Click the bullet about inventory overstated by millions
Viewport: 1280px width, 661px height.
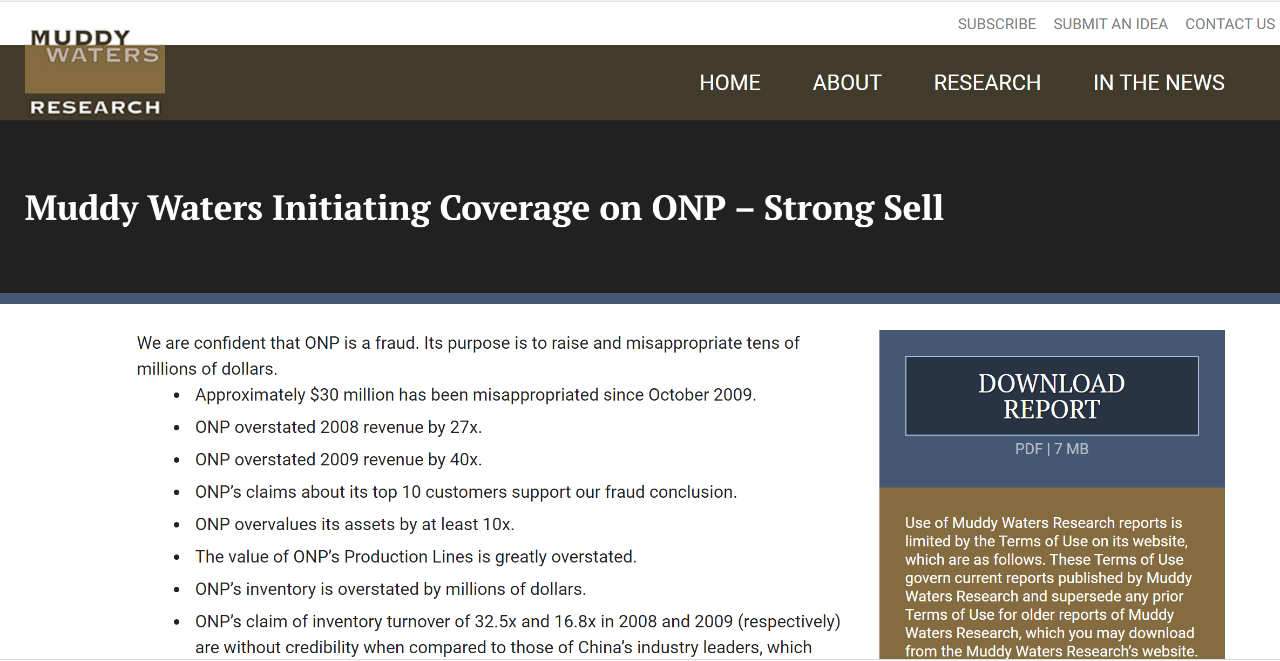(390, 589)
